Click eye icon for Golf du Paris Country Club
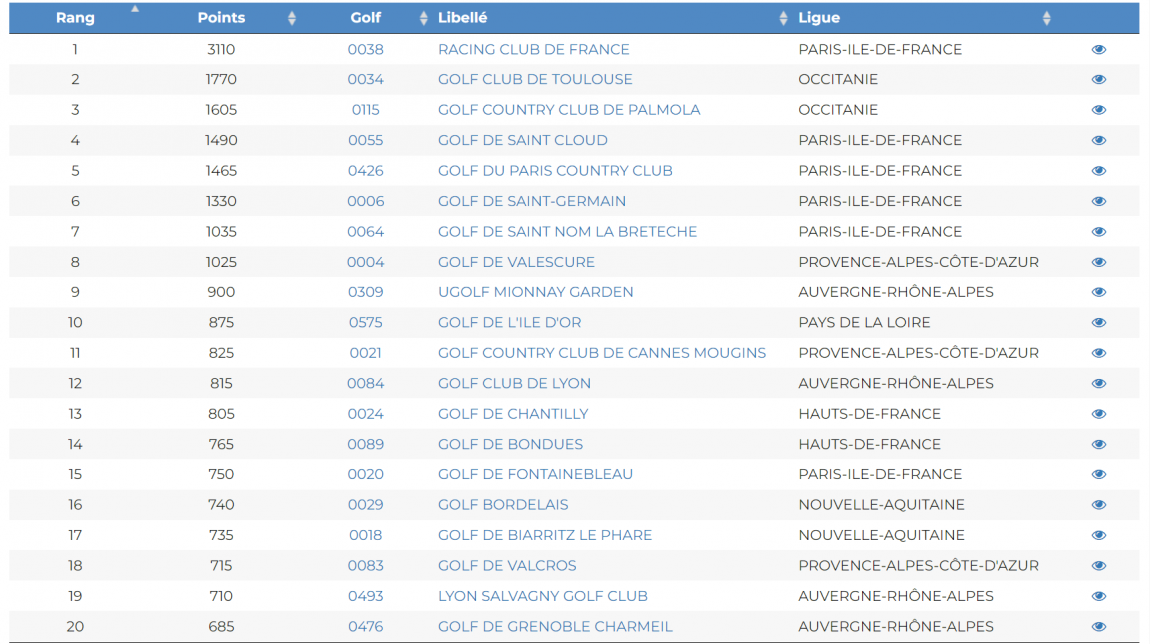This screenshot has width=1150, height=644. pos(1098,171)
